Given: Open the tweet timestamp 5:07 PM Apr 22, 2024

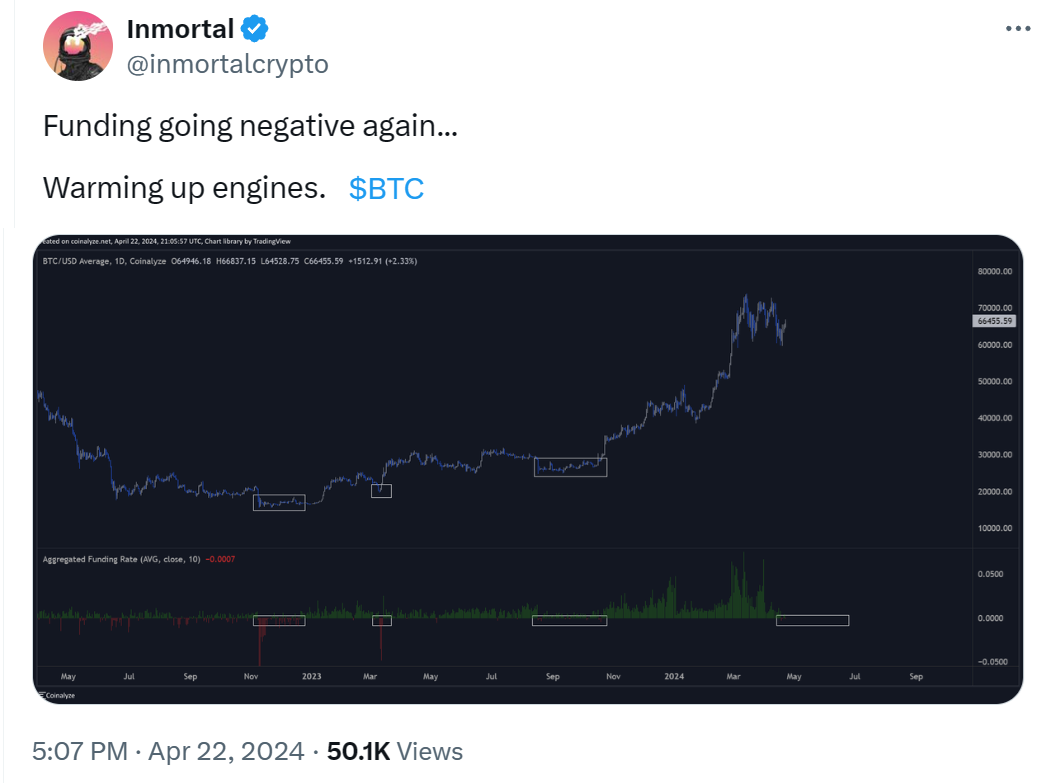Looking at the screenshot, I should pyautogui.click(x=168, y=751).
